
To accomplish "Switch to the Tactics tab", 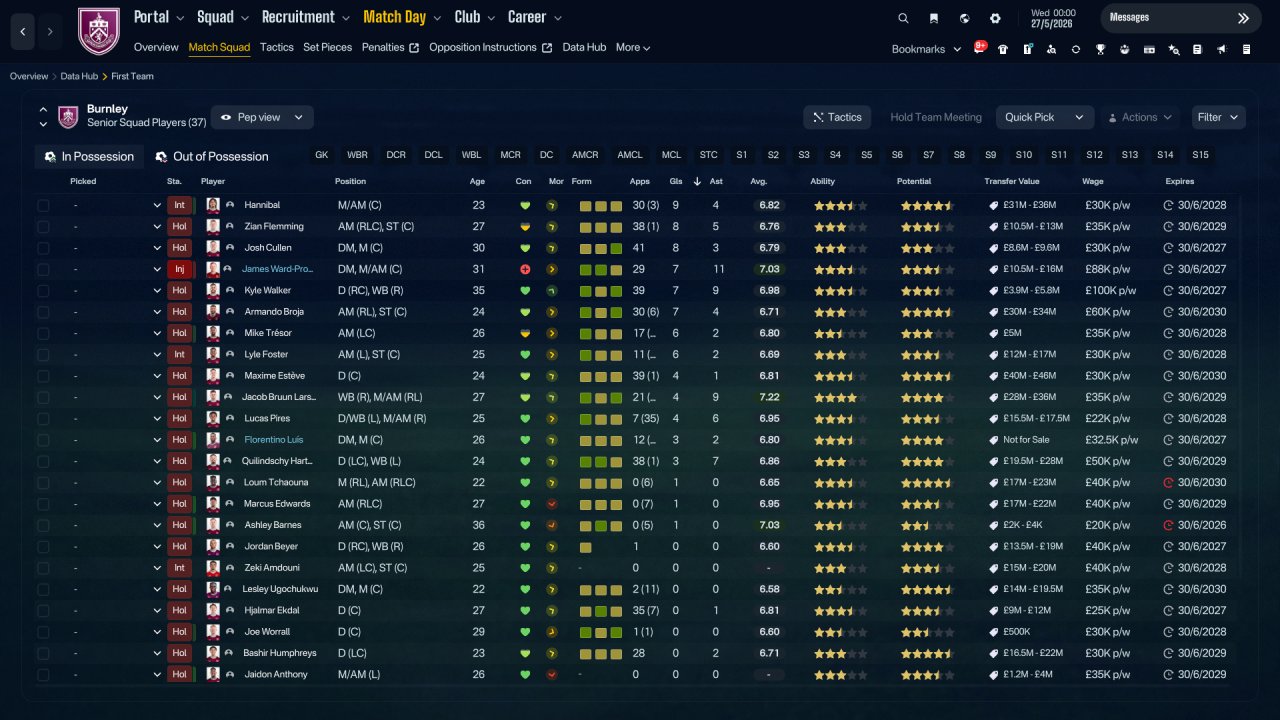I will 277,47.
